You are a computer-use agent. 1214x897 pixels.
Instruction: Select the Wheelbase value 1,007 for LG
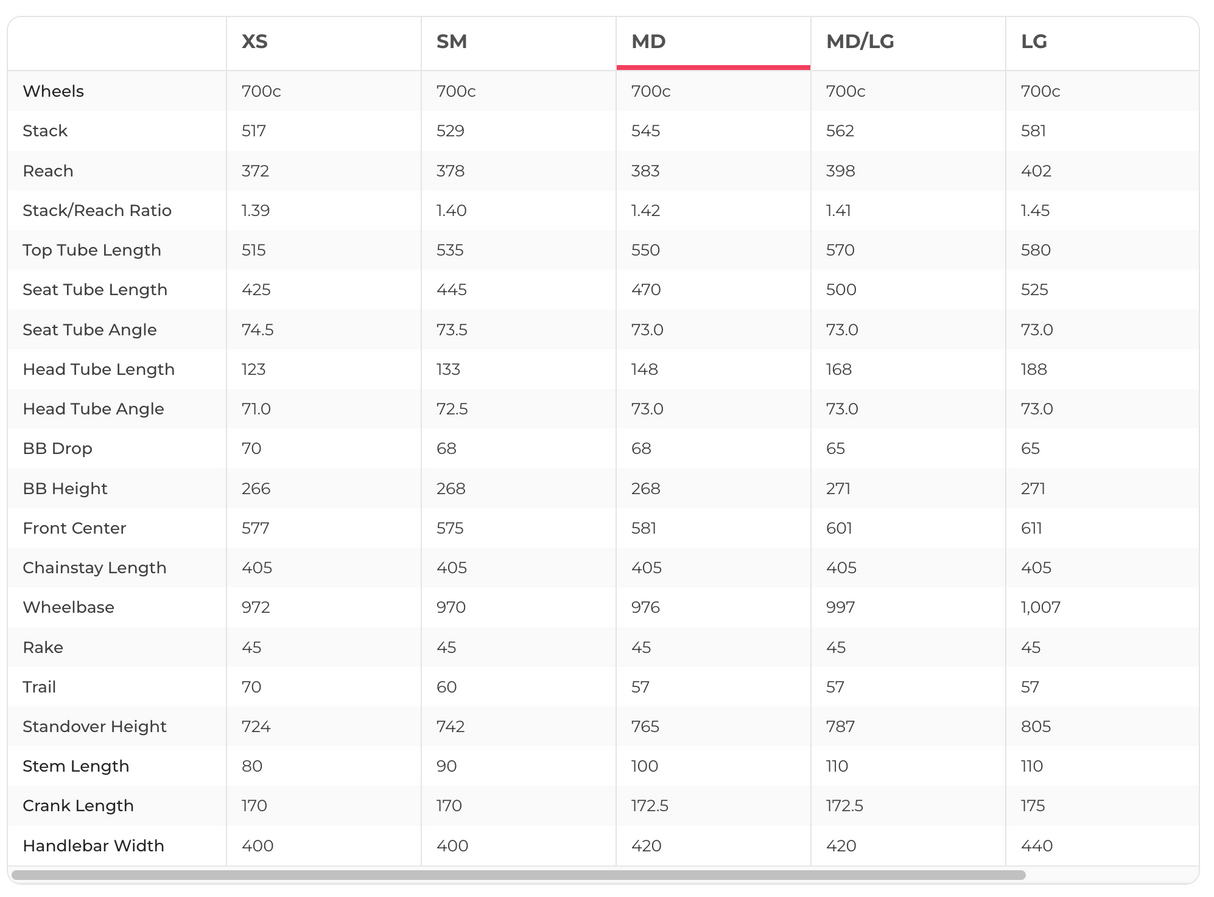tap(1041, 607)
